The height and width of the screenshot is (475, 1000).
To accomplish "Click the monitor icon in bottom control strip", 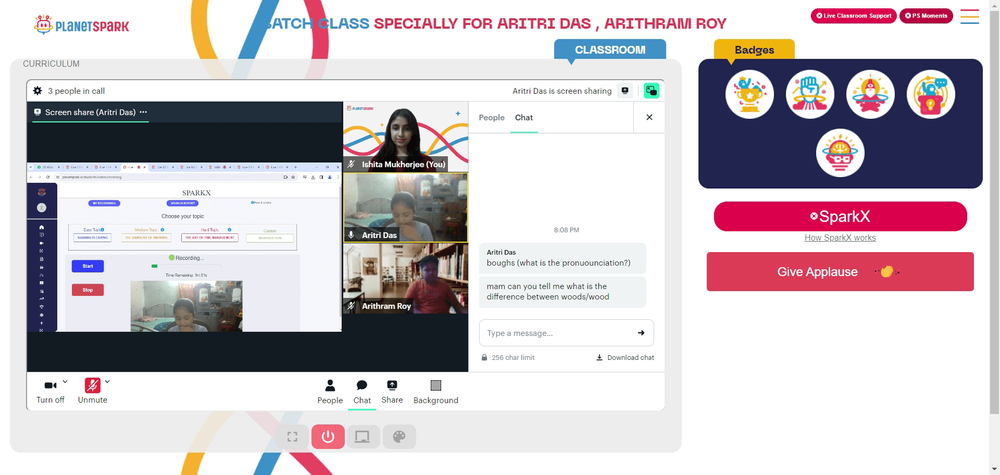I will [x=363, y=437].
